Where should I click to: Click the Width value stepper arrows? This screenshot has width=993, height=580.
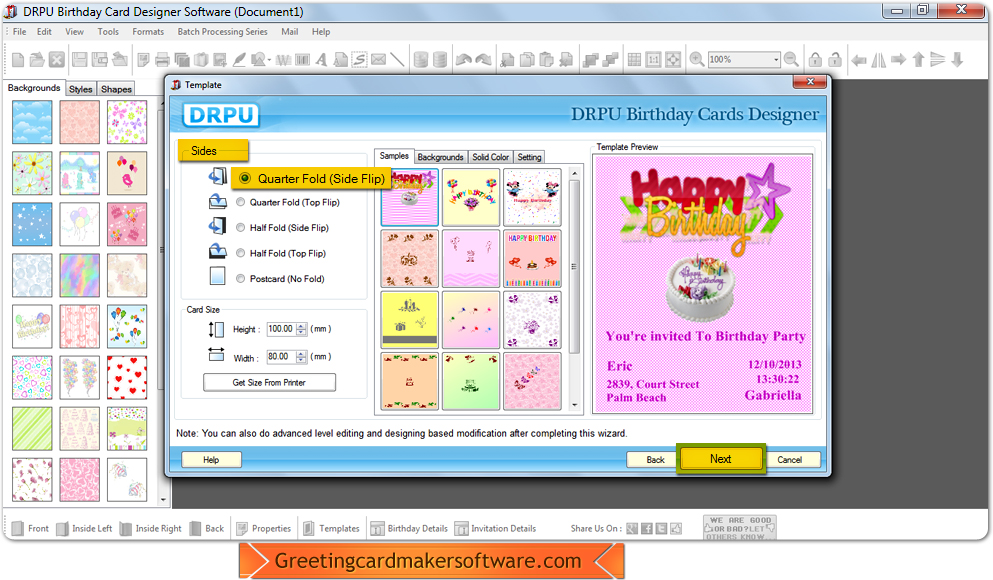301,357
